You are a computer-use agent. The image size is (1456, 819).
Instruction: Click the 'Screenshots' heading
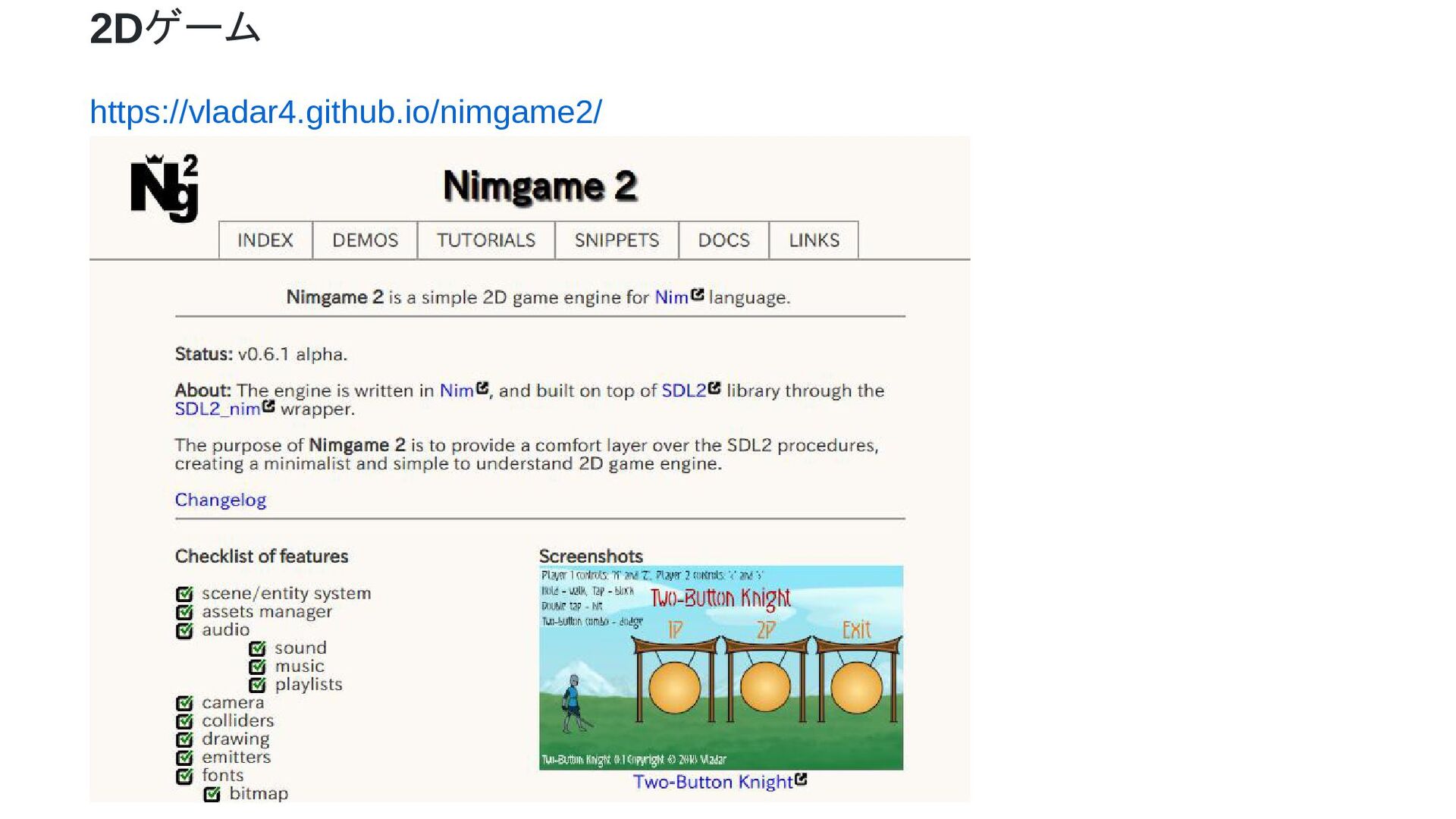591,556
